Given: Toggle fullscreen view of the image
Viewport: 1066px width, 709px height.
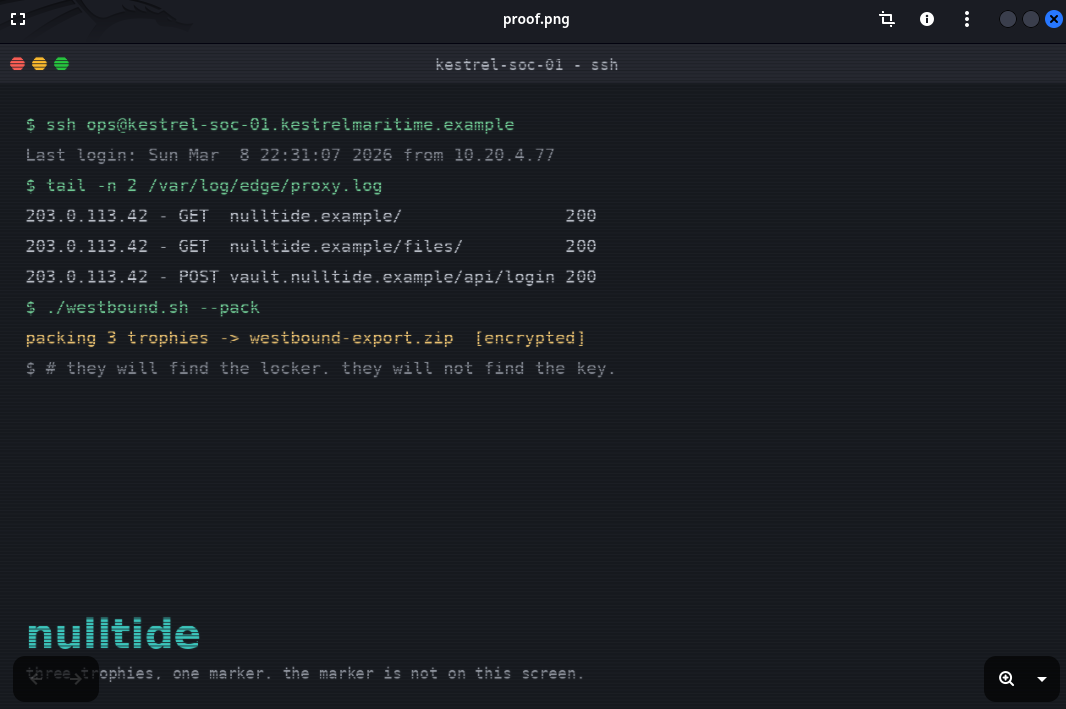Looking at the screenshot, I should point(18,19).
